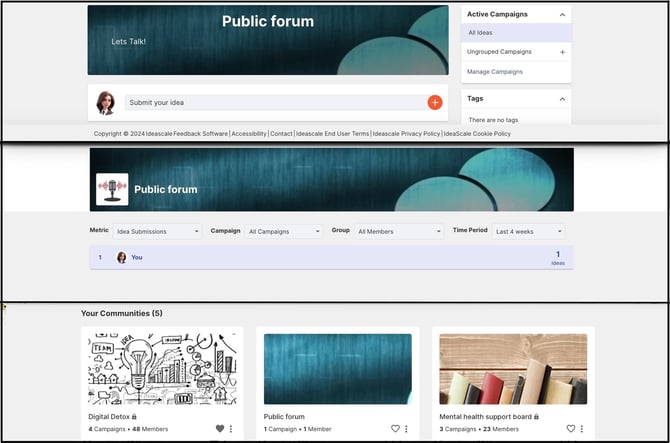
Task: Open Manage Campaigns link
Action: (495, 72)
